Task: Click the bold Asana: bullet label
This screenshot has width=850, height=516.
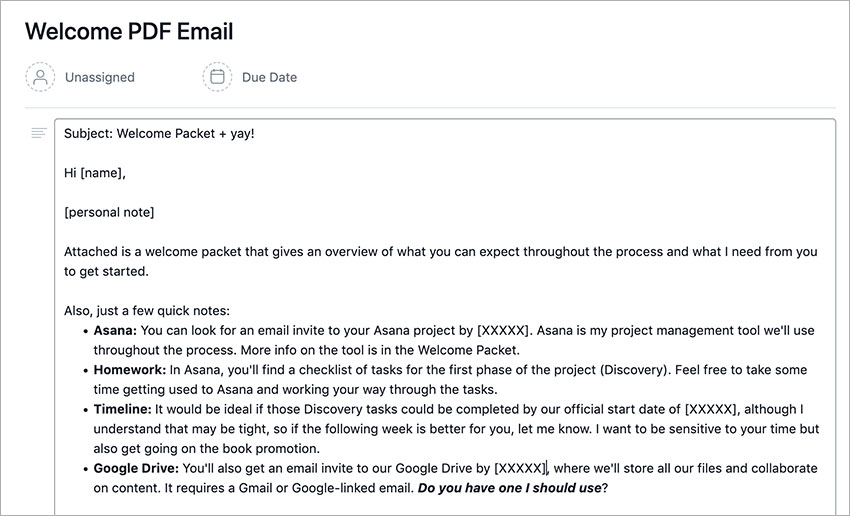Action: [x=115, y=331]
